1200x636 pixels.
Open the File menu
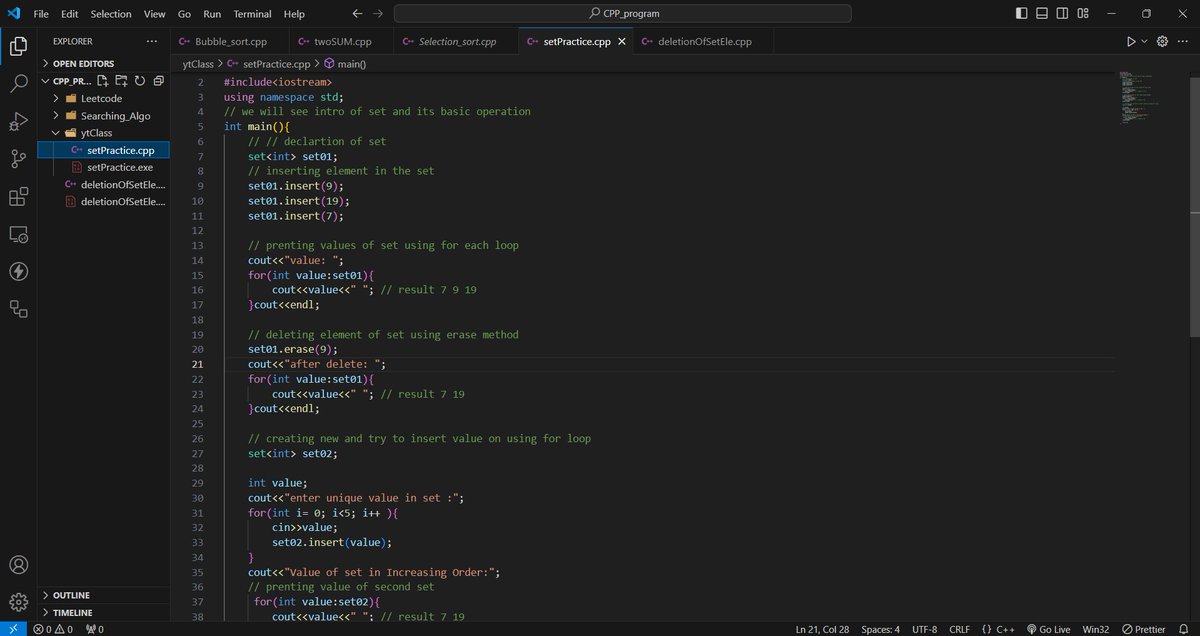pos(41,14)
